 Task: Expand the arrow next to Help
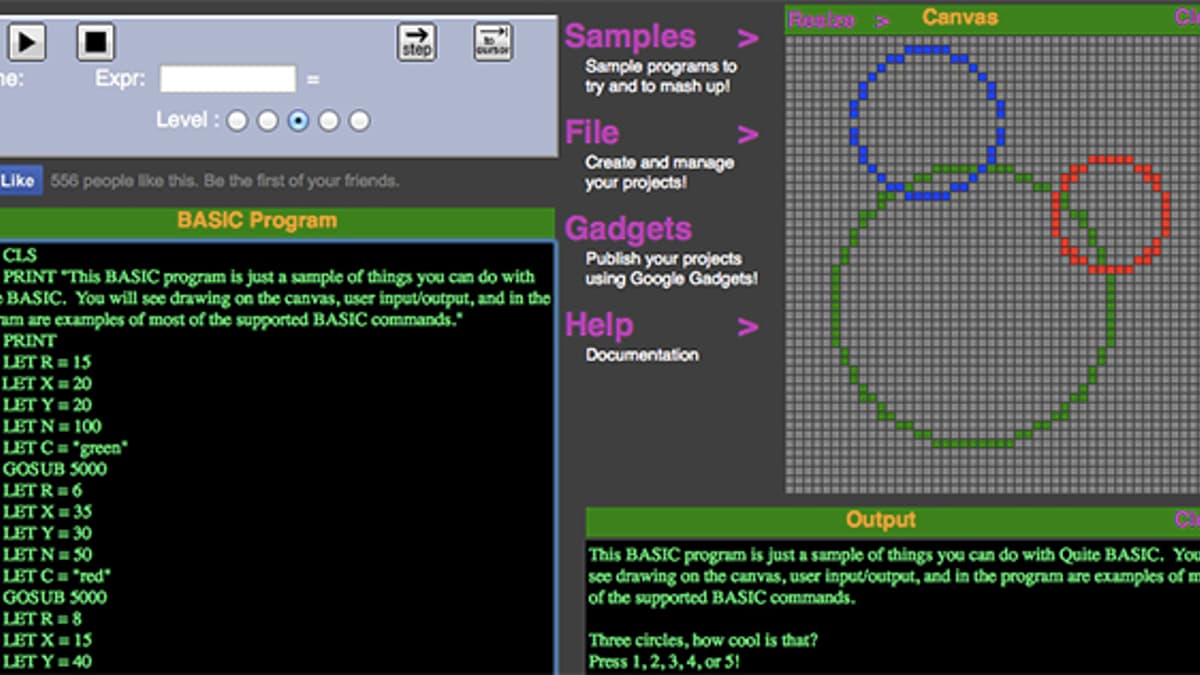[748, 327]
